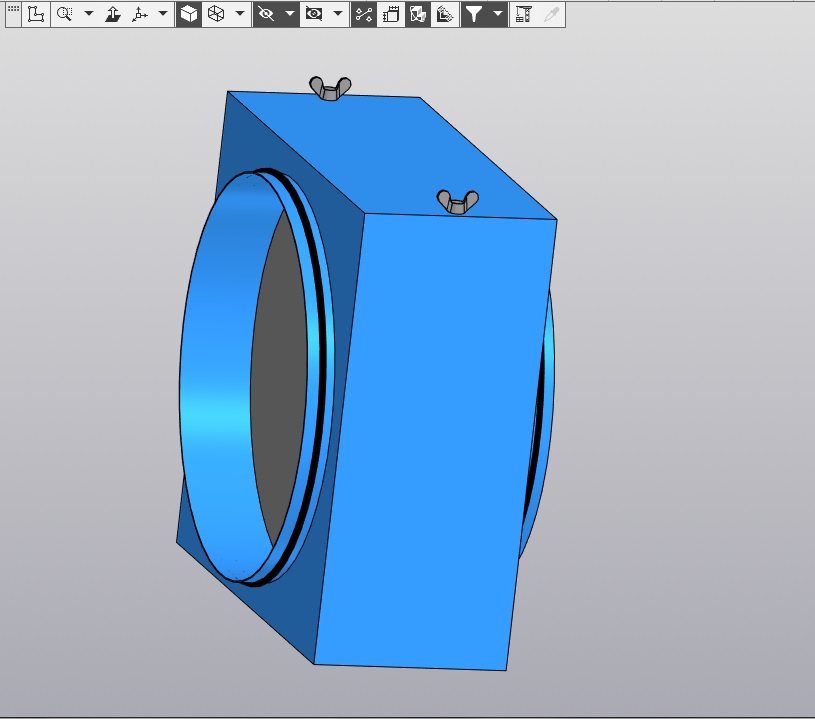Open the crane-shaped properties table icon
This screenshot has height=719, width=815.
pyautogui.click(x=524, y=14)
